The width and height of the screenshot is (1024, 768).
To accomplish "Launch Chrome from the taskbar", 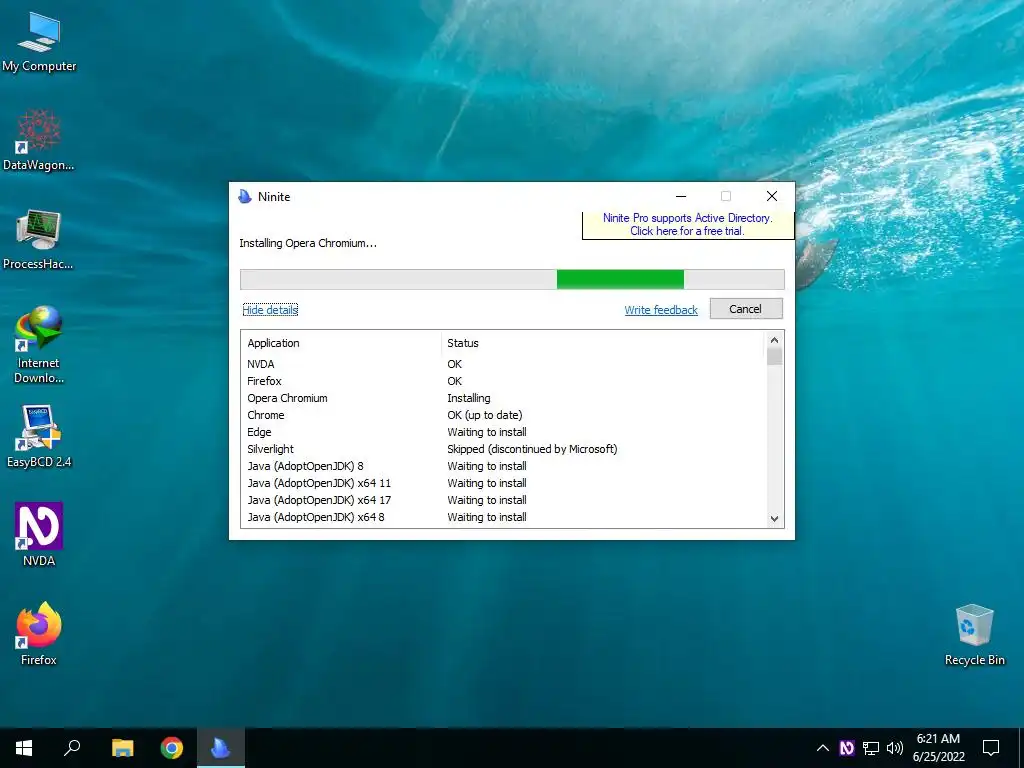I will pos(172,748).
